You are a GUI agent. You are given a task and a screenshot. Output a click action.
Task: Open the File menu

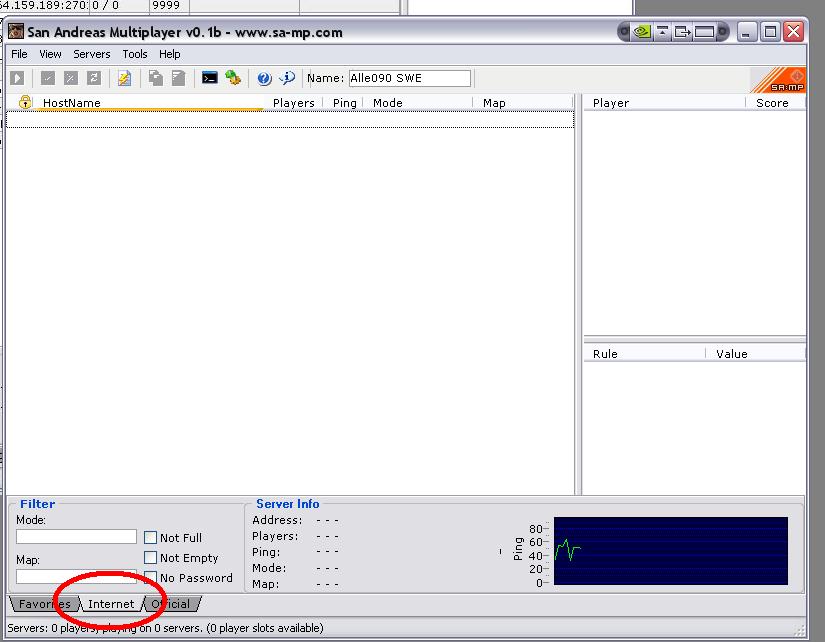(19, 54)
